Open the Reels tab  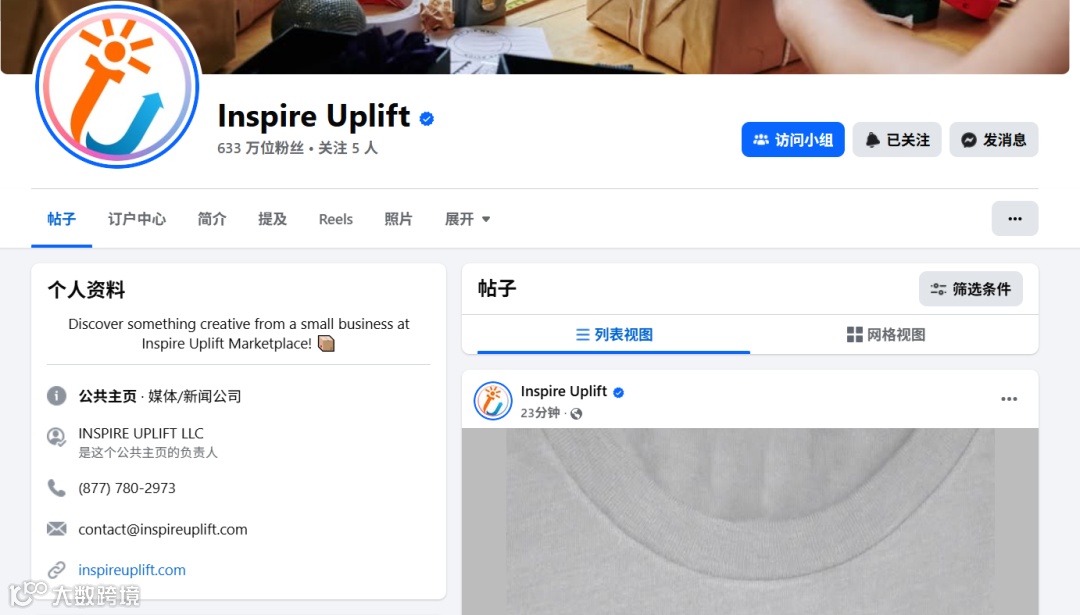tap(335, 219)
